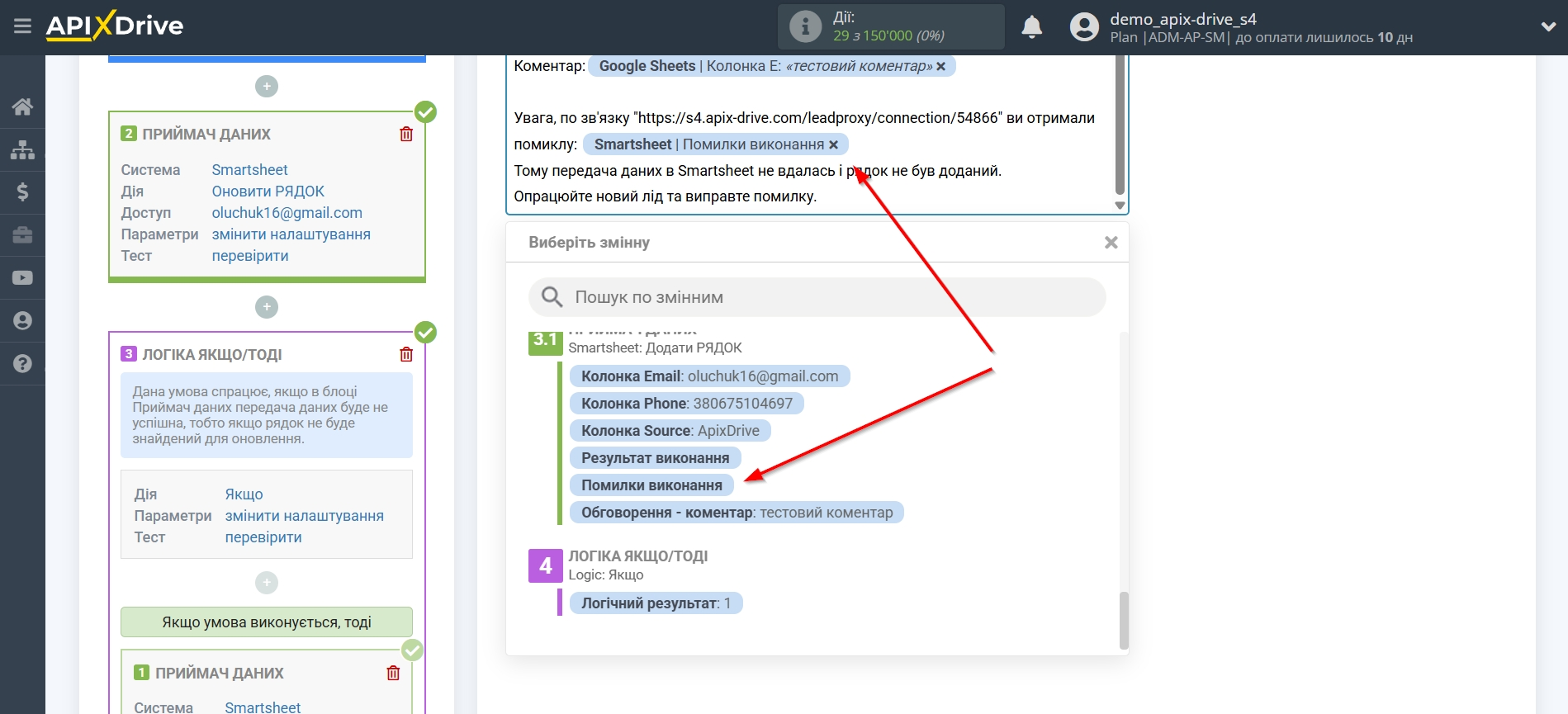This screenshot has width=1568, height=714.
Task: Click the search magnifier icon
Action: click(552, 297)
